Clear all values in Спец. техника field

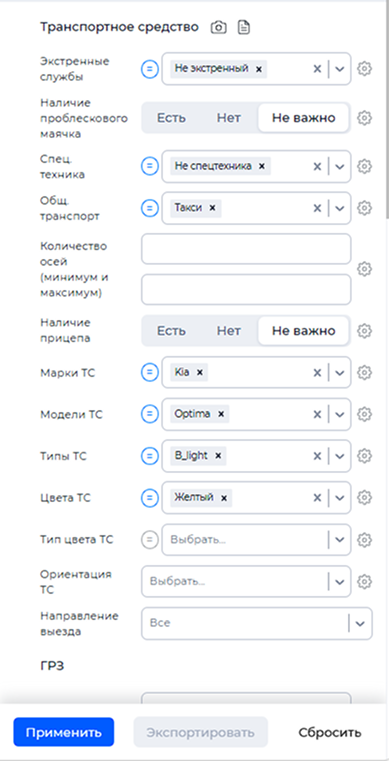coord(317,166)
